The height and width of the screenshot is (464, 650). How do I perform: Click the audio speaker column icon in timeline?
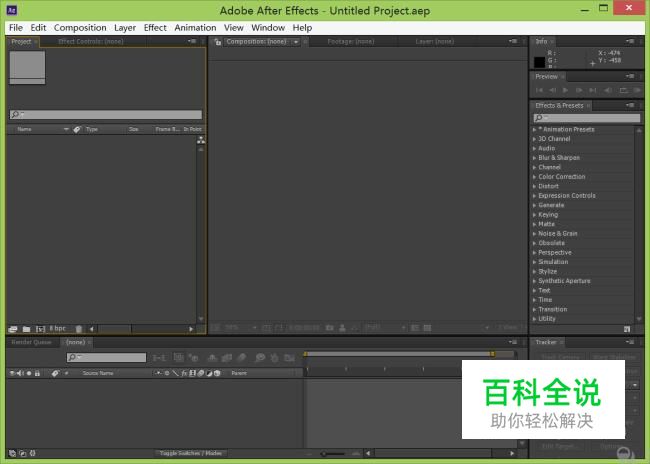20,373
